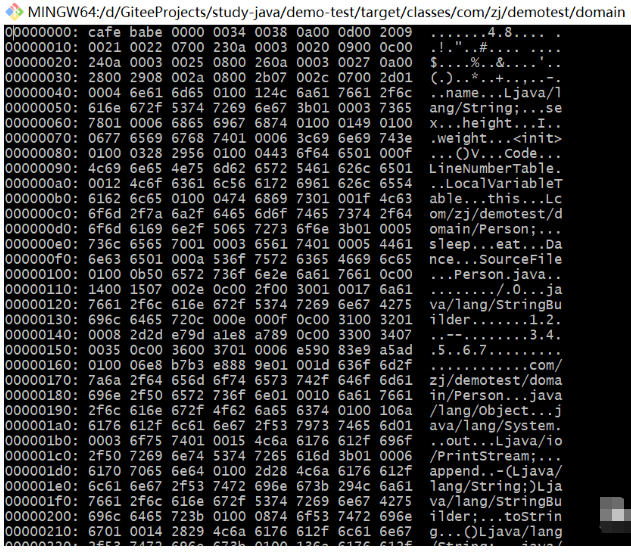
Task: Place cursor on 'cafe' magic number bytes
Action: coord(104,32)
